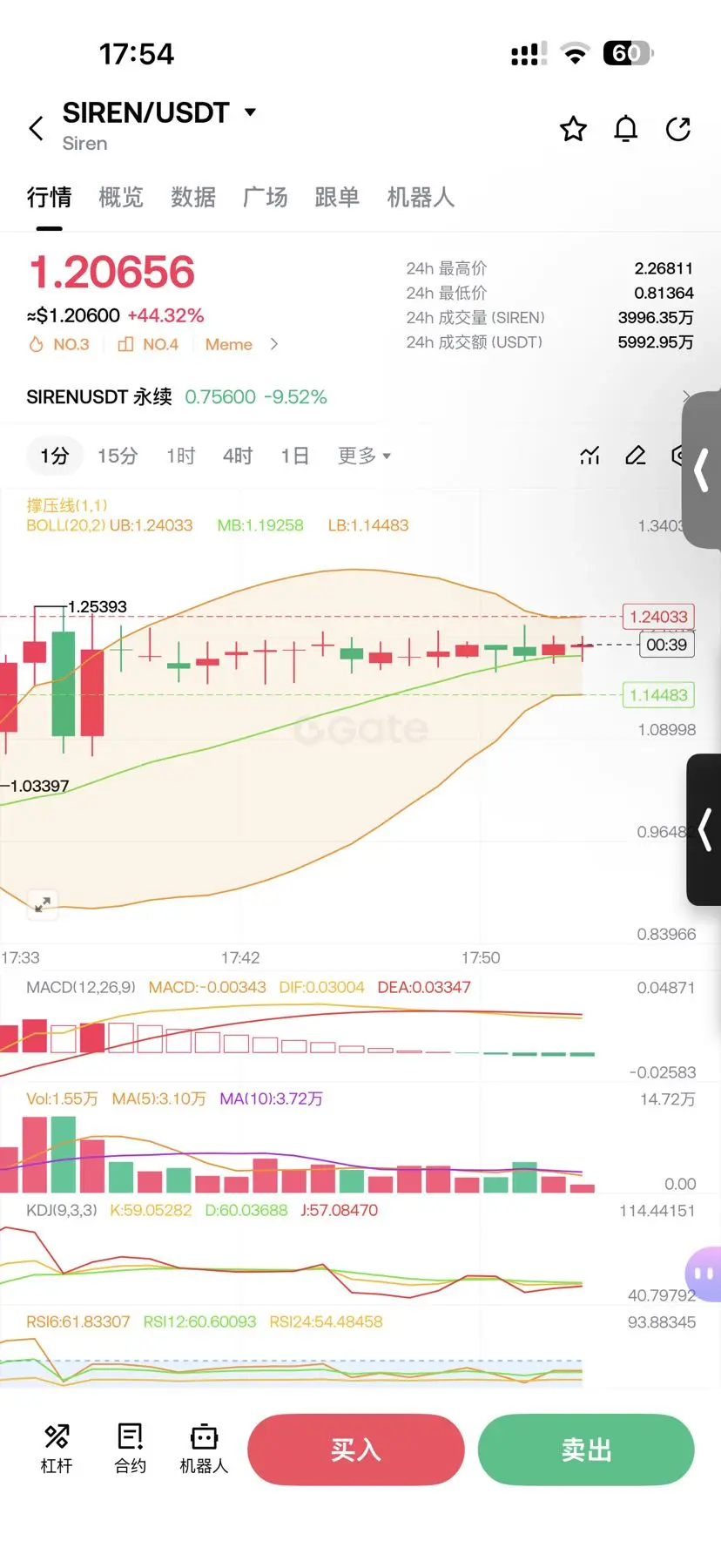Switch to the 机器人 tab
This screenshot has width=721, height=1568.
point(421,198)
